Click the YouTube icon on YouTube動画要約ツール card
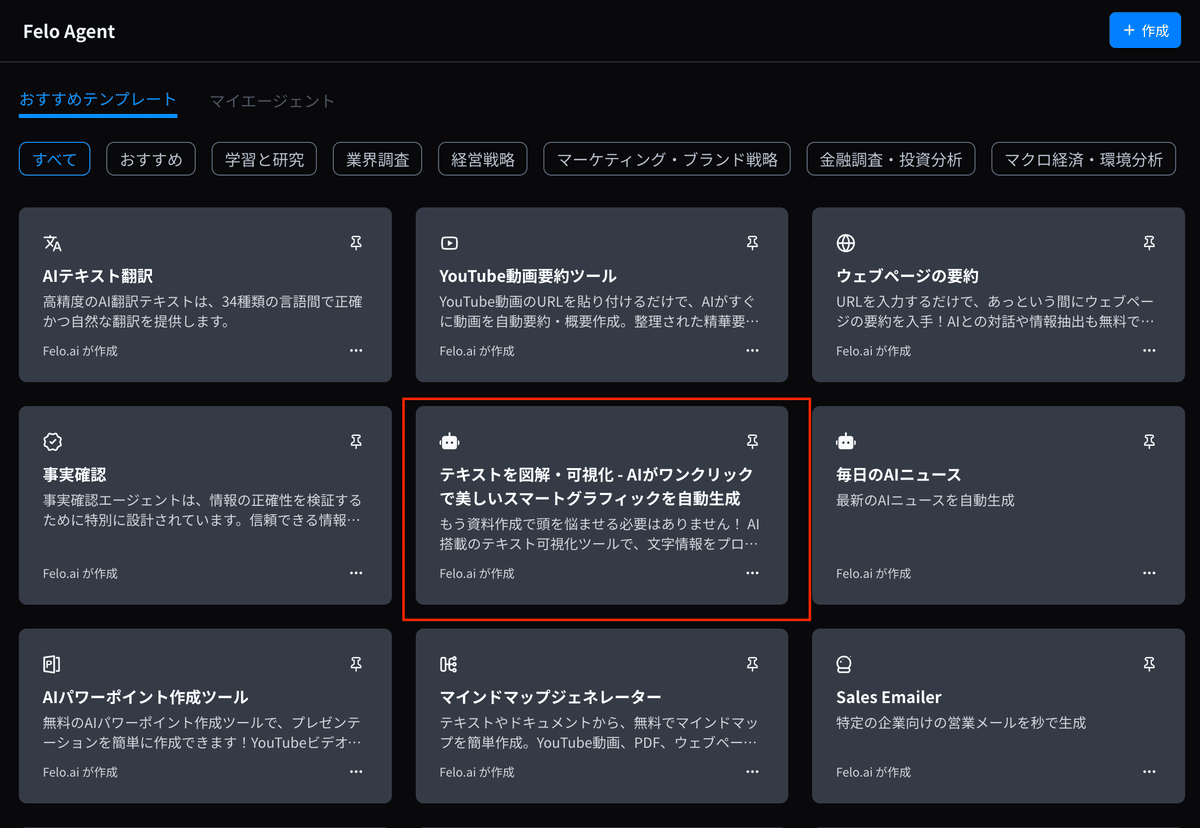Viewport: 1200px width, 828px height. (449, 242)
